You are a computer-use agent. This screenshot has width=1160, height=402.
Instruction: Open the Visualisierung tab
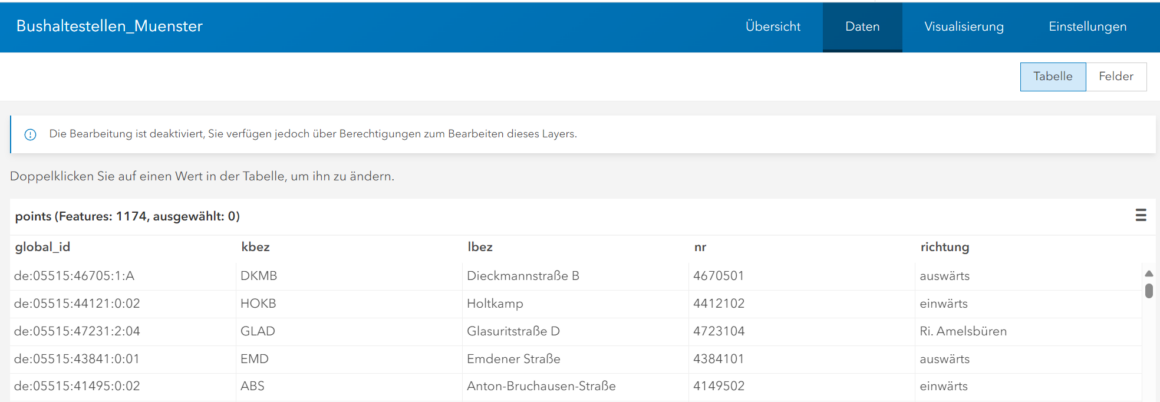(964, 27)
